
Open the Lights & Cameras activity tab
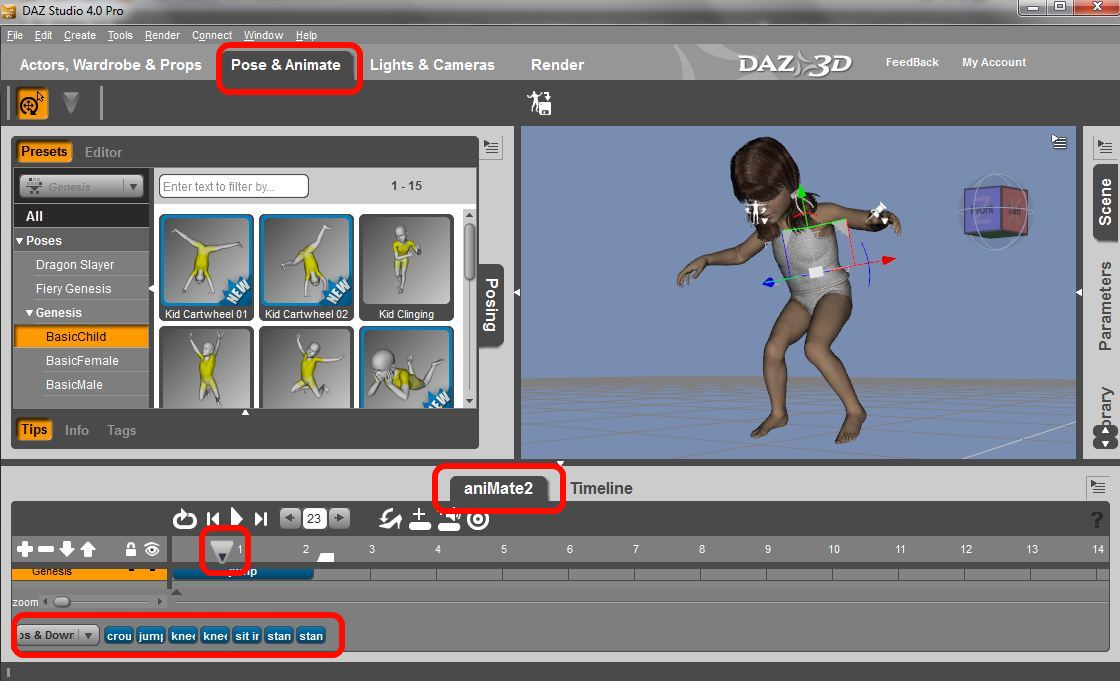432,64
